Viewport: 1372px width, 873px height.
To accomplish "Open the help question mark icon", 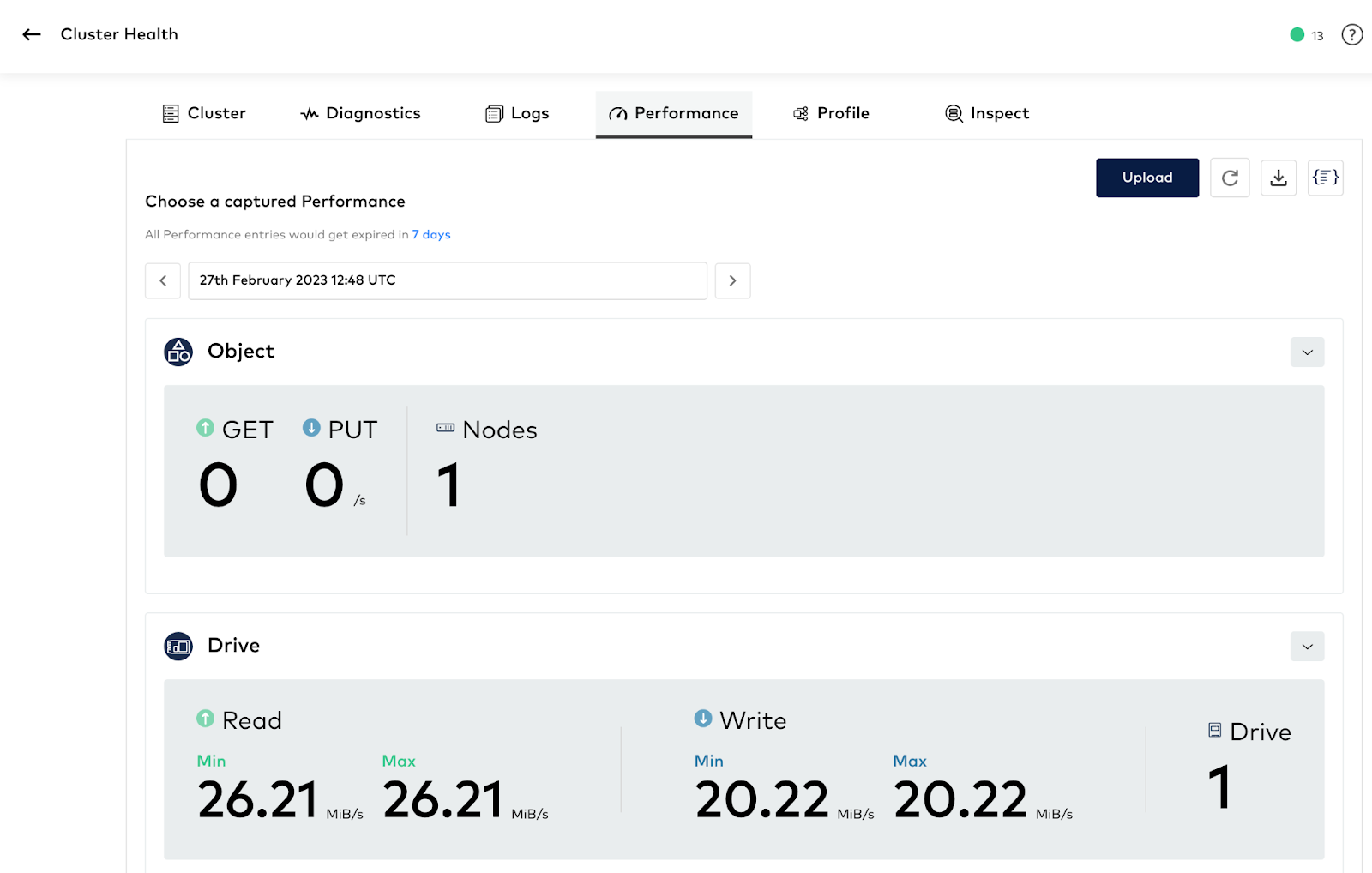I will [1351, 34].
